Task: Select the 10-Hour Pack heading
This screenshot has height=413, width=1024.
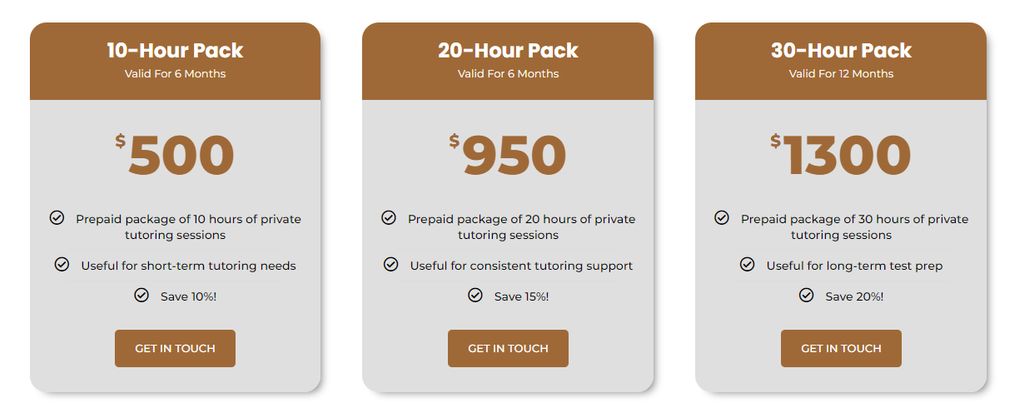Action: click(x=175, y=51)
